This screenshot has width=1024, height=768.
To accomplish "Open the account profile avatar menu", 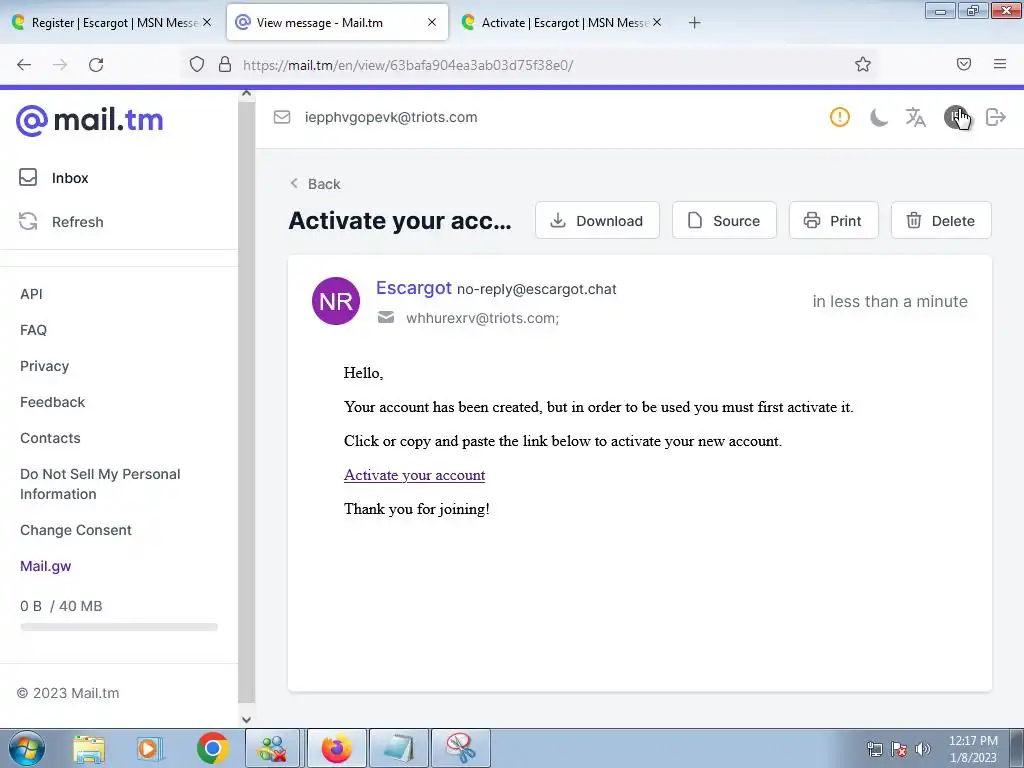I will click(x=955, y=118).
